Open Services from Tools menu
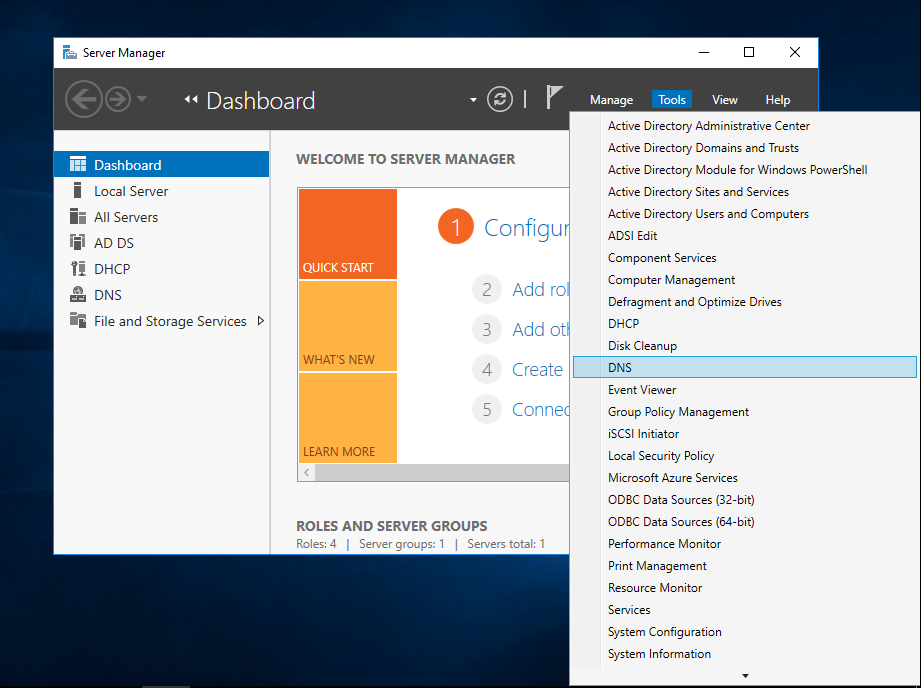This screenshot has height=688, width=921. tap(744, 610)
